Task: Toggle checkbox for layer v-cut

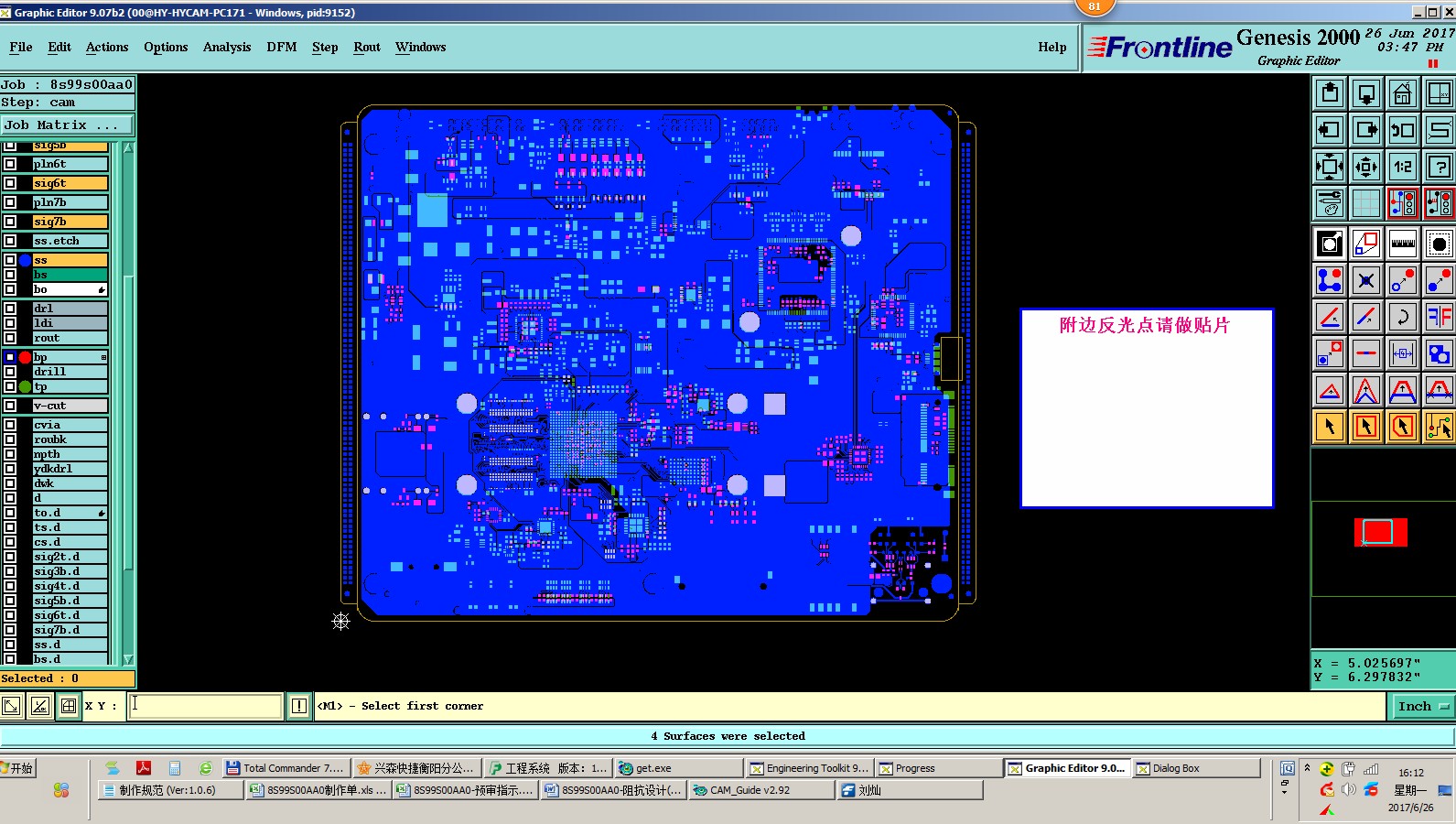Action: (10, 406)
